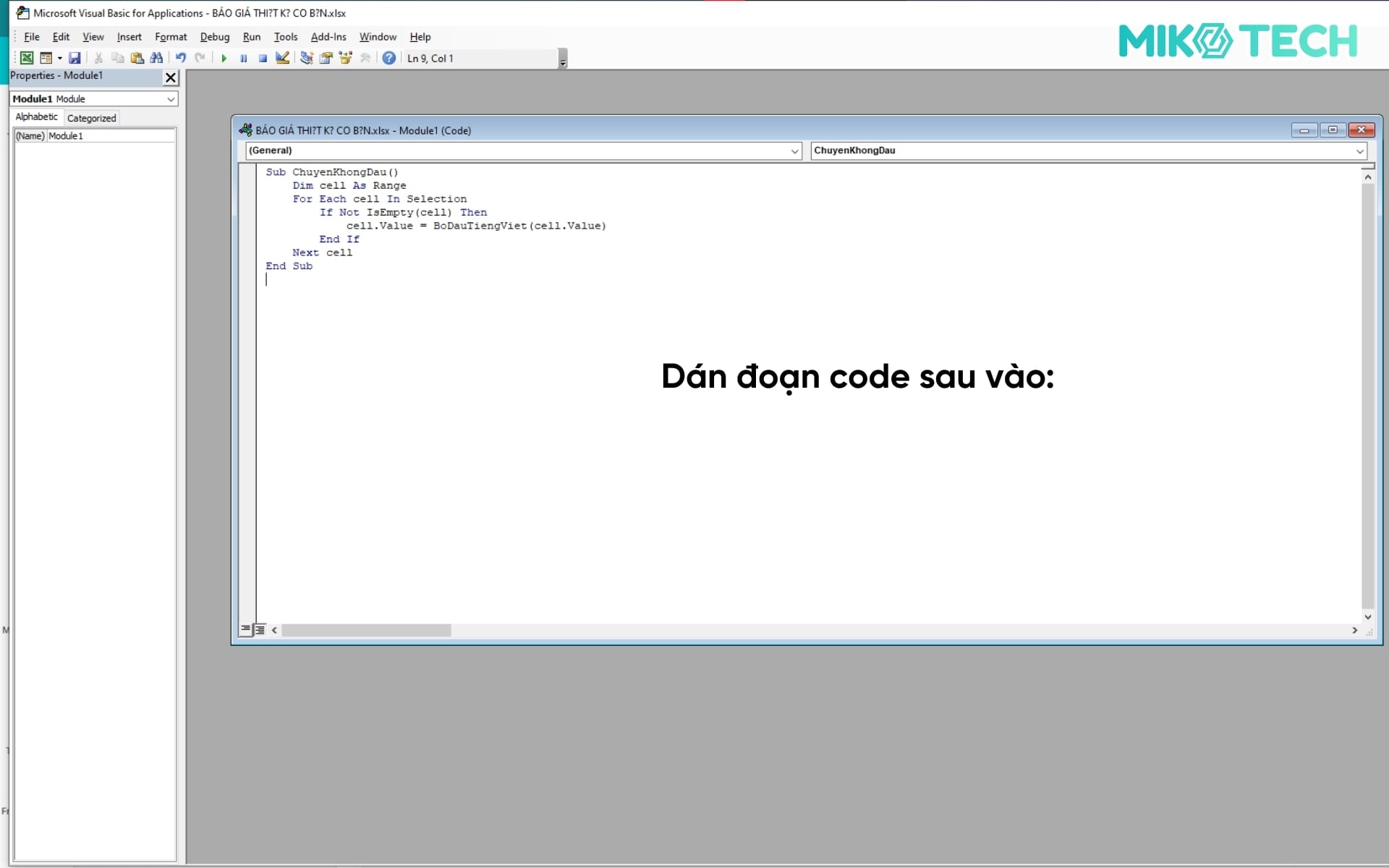Click the Reset stop icon

[x=263, y=58]
